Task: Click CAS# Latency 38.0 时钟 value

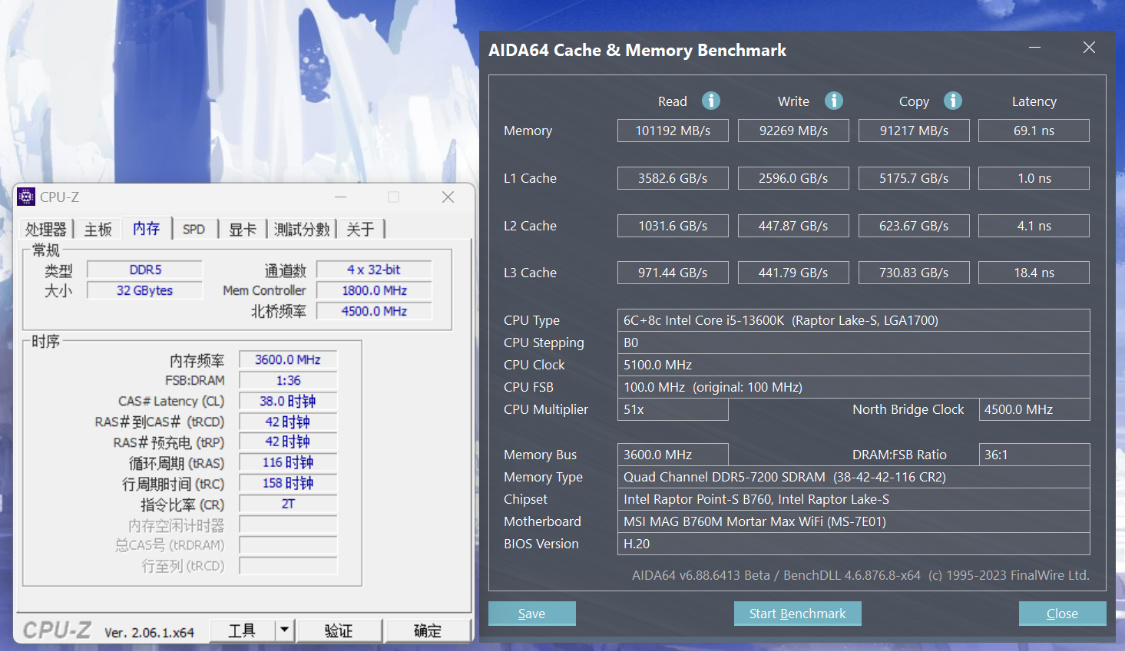Action: (x=288, y=401)
